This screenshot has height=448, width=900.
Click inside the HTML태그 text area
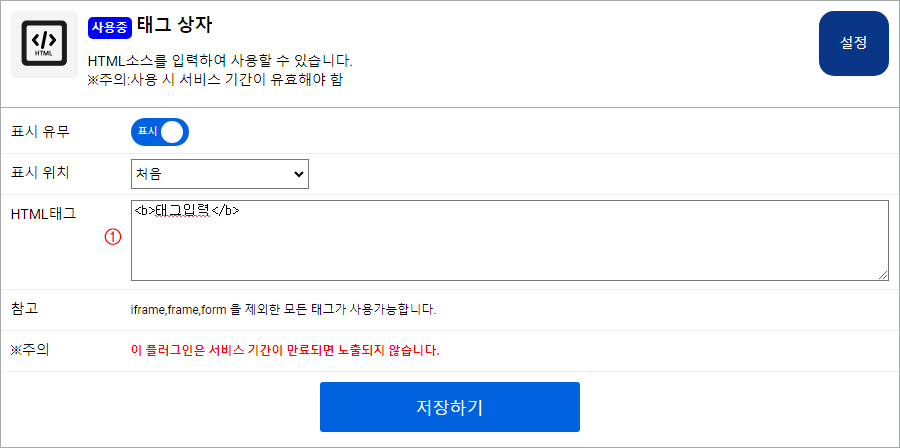[x=509, y=240]
